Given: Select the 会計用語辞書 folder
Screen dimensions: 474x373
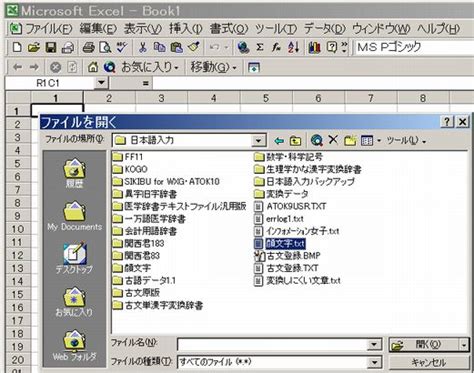Looking at the screenshot, I should [144, 231].
